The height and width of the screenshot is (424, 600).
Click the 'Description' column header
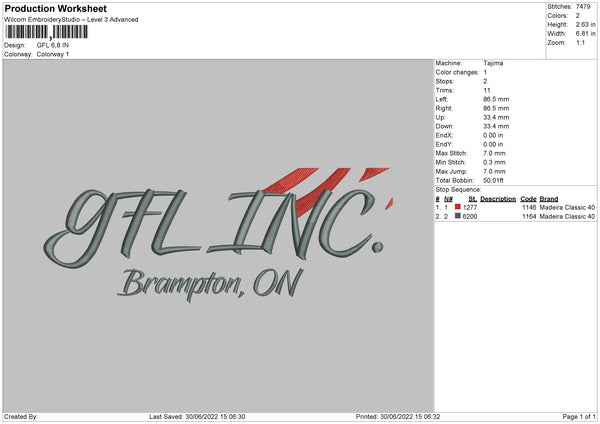click(x=498, y=199)
